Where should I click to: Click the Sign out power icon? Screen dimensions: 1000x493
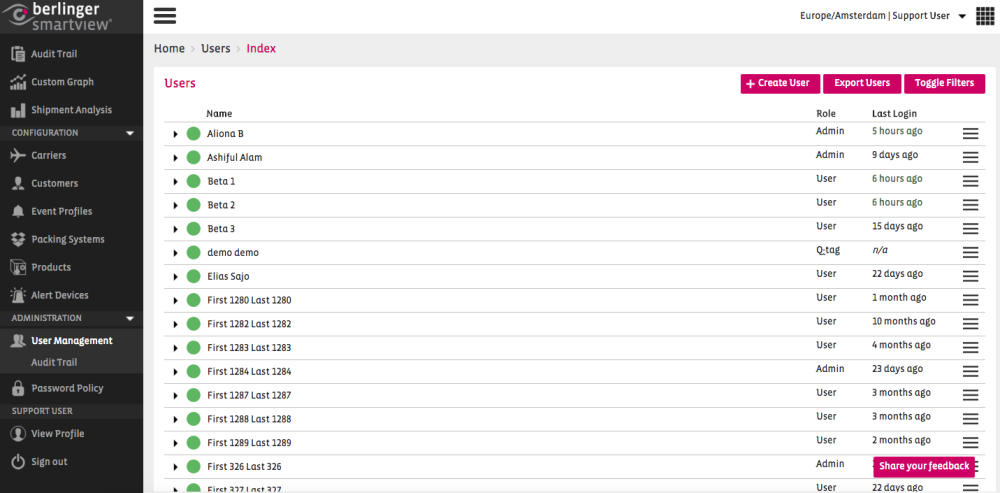coord(17,462)
